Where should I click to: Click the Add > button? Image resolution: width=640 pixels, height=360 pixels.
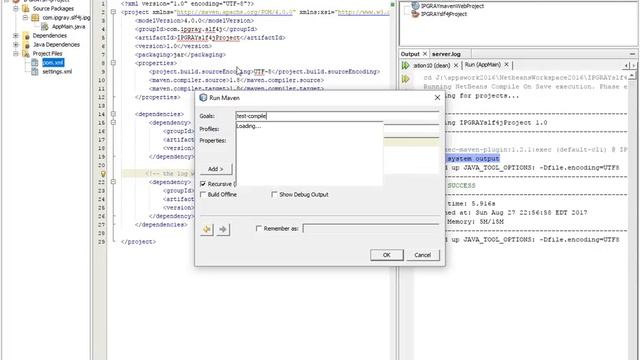[216, 169]
